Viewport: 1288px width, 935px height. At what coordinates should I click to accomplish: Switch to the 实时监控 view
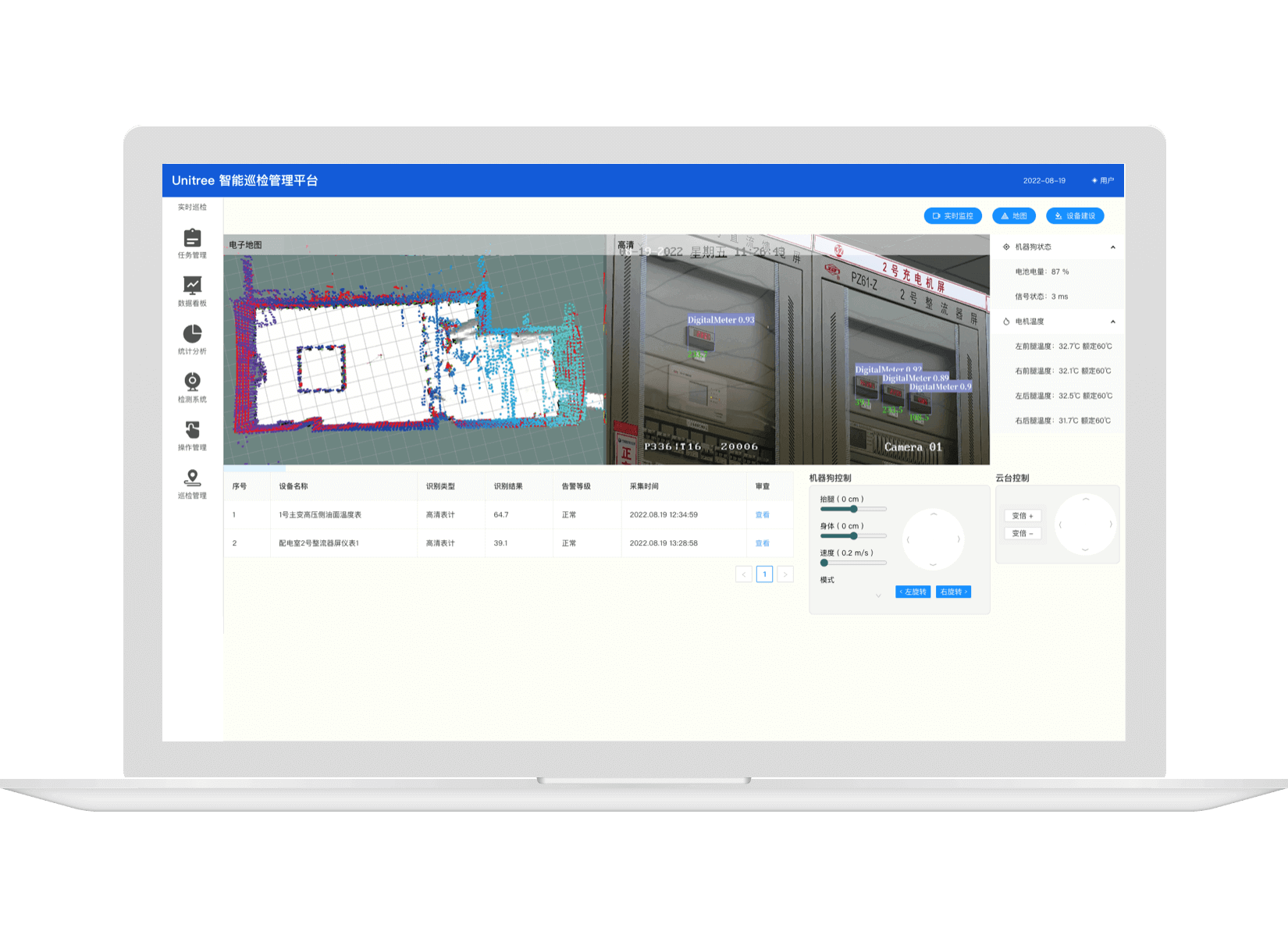[952, 216]
